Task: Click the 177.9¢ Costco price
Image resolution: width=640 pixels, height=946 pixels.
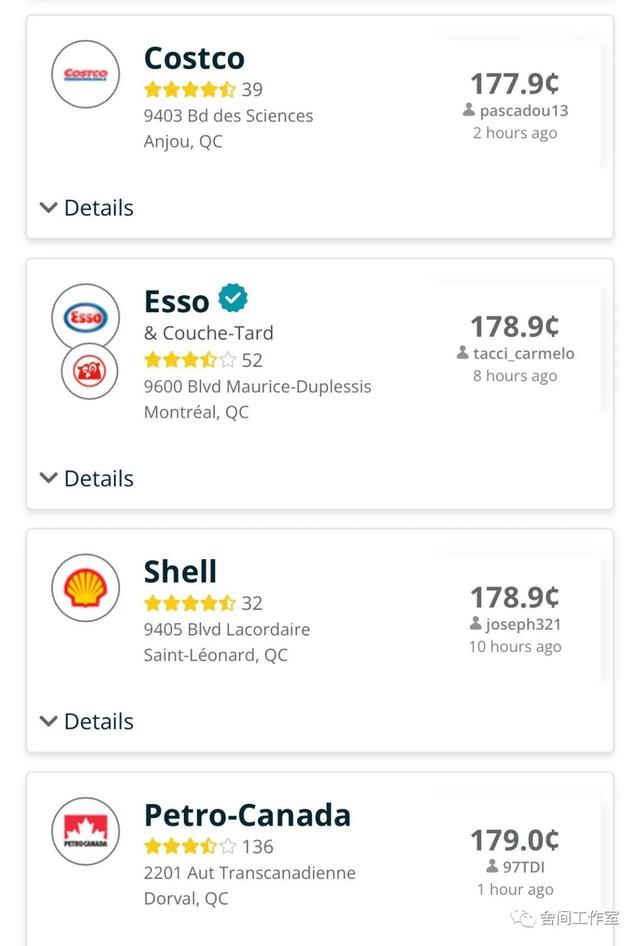Action: pos(514,83)
